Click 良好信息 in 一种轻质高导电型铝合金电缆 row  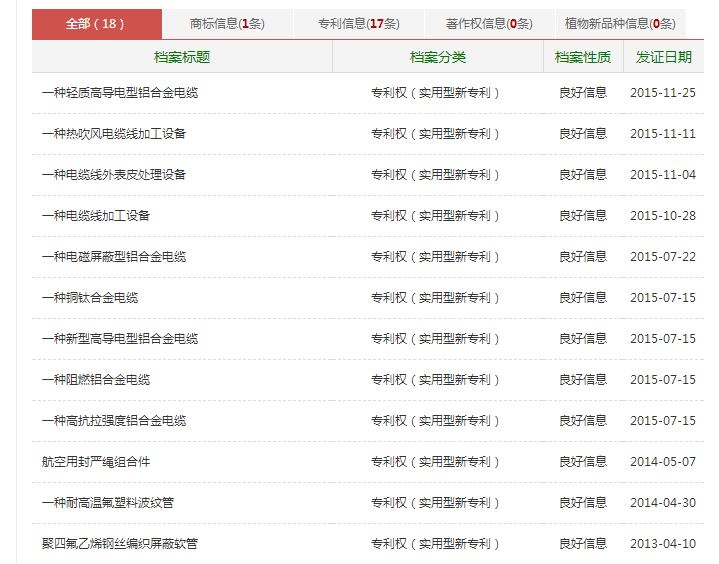pyautogui.click(x=583, y=93)
